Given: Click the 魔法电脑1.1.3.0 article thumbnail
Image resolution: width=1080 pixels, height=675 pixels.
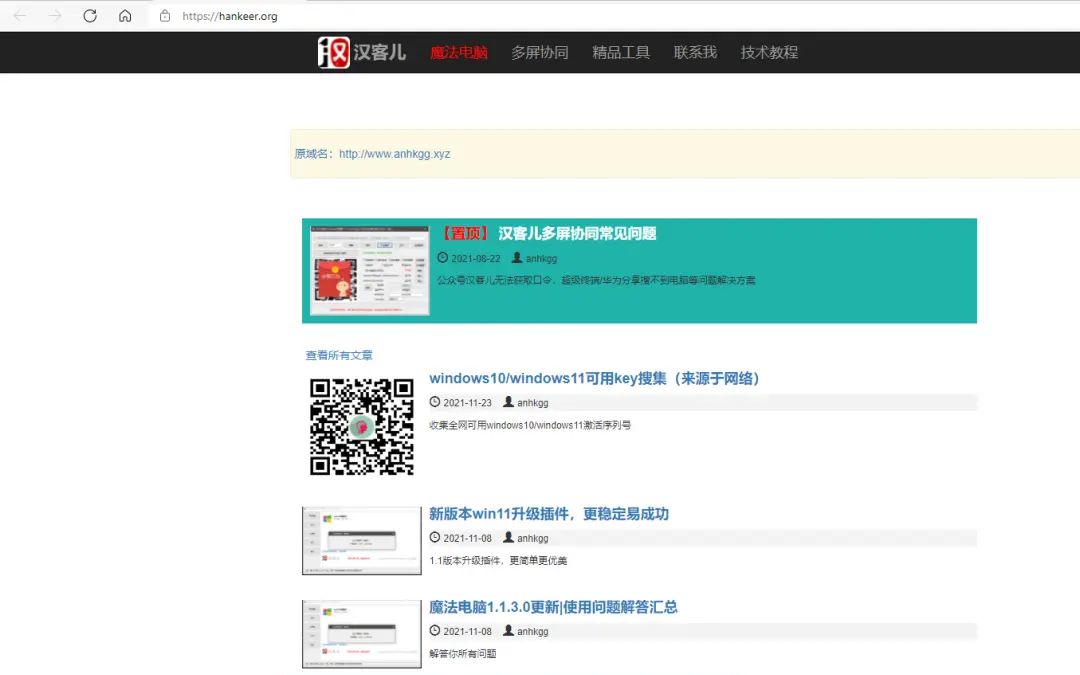Looking at the screenshot, I should click(x=362, y=634).
